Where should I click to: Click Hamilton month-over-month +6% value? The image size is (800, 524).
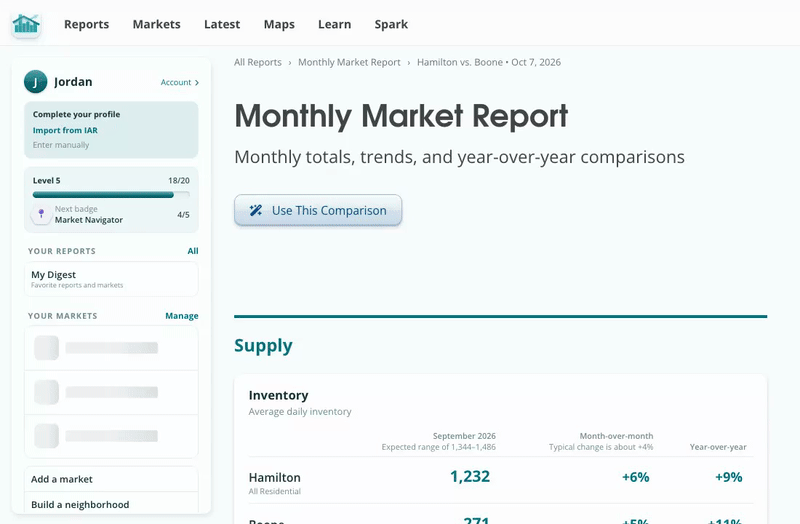pos(635,477)
